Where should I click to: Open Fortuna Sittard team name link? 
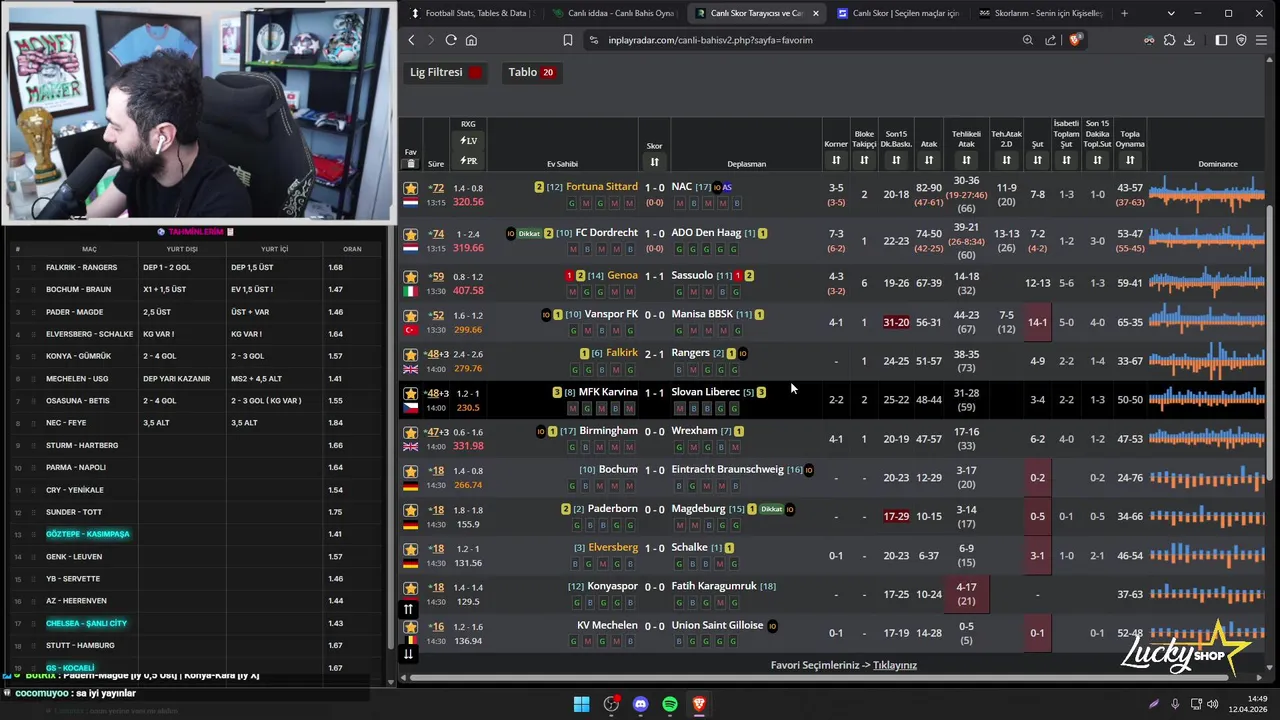click(601, 187)
